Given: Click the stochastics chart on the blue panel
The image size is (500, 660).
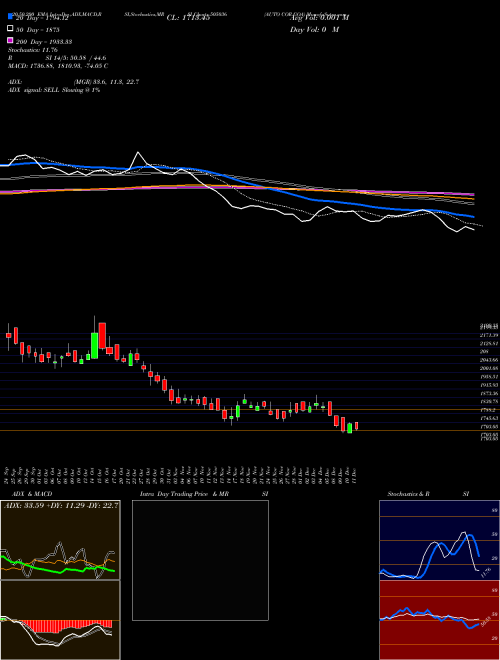Looking at the screenshot, I should [x=439, y=540].
